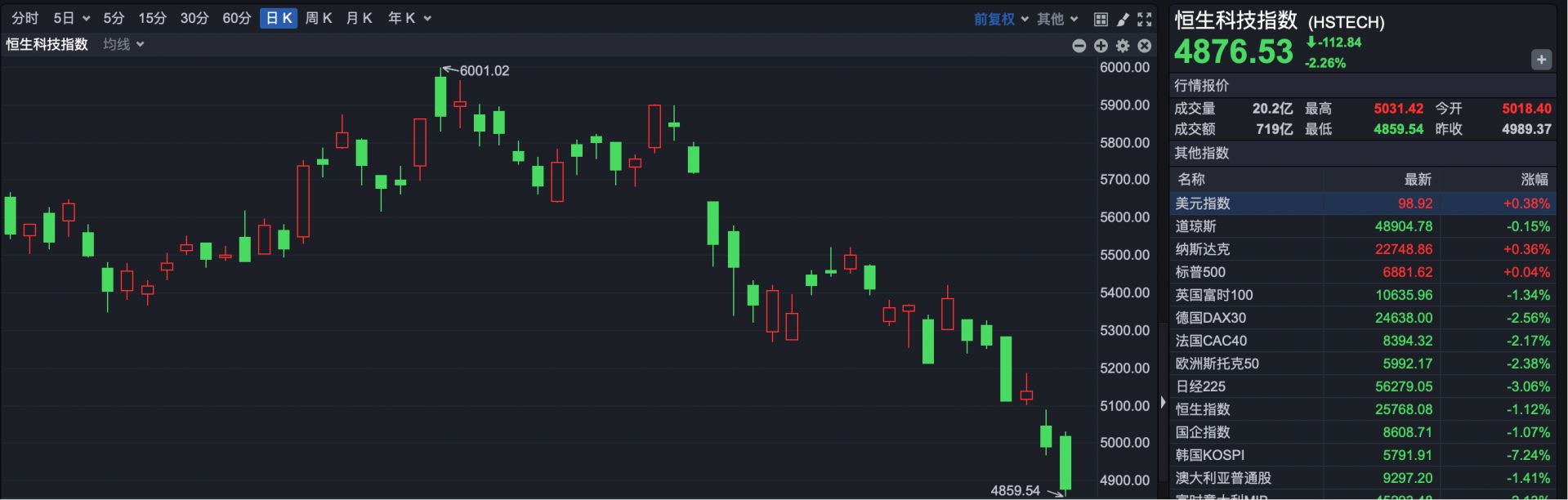1568x500 pixels.
Task: Switch to 周K weekly chart tab
Action: (x=318, y=18)
